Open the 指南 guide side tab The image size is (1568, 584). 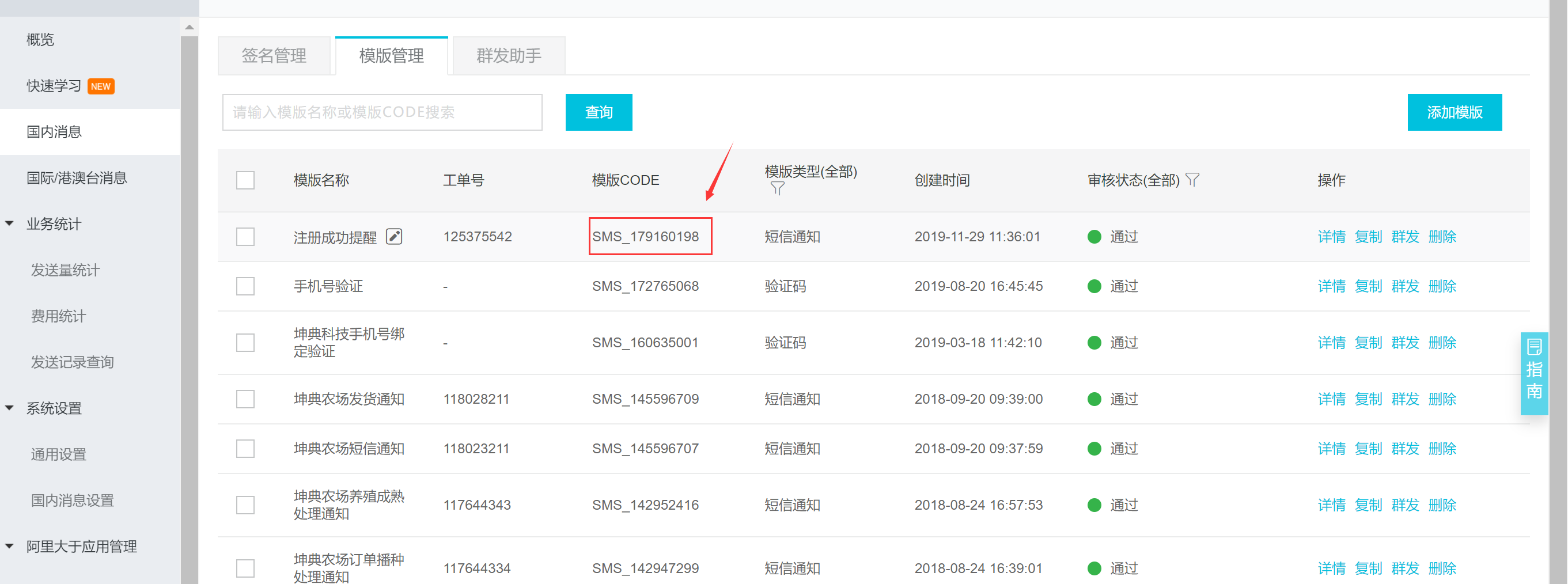1534,374
